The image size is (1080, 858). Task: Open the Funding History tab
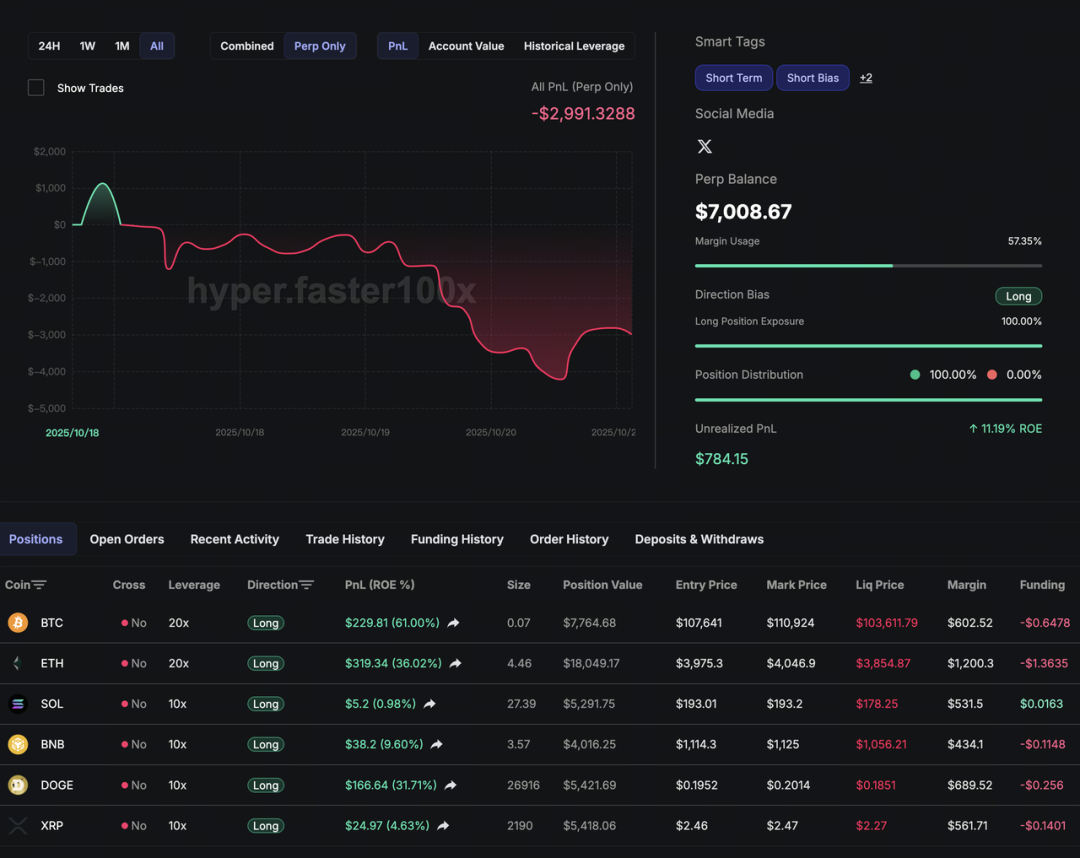click(x=457, y=539)
